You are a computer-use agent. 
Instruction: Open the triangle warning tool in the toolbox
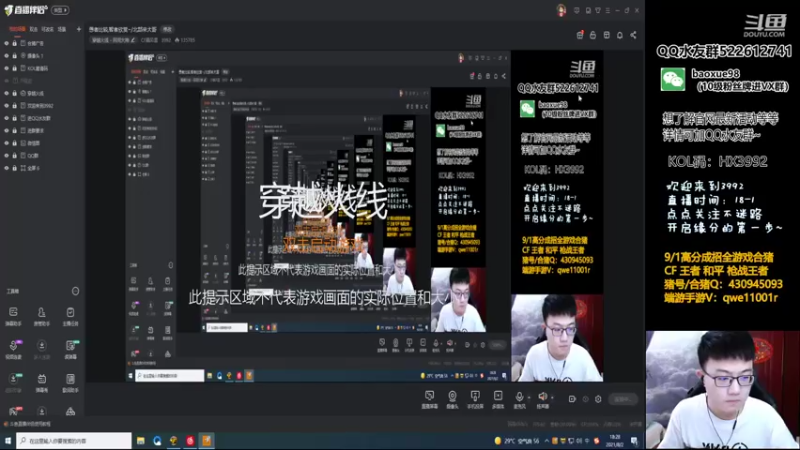pos(70,411)
